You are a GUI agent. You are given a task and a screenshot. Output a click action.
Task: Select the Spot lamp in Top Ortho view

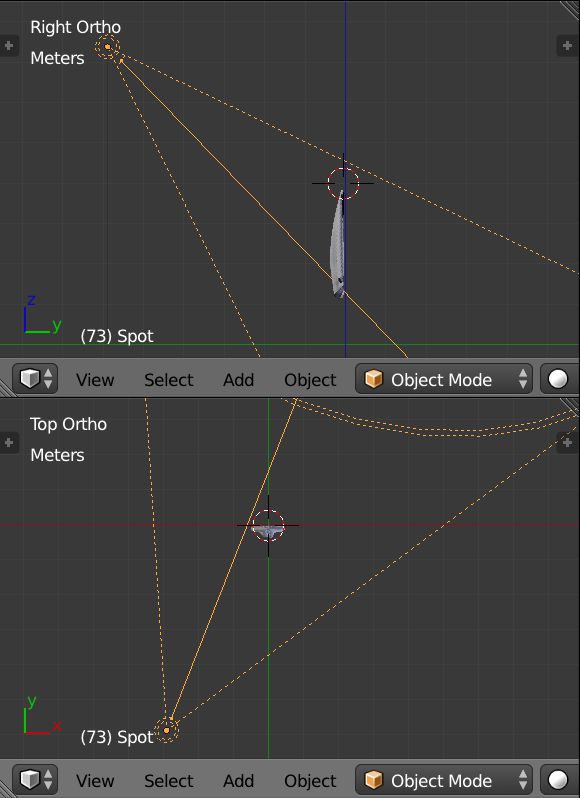166,730
